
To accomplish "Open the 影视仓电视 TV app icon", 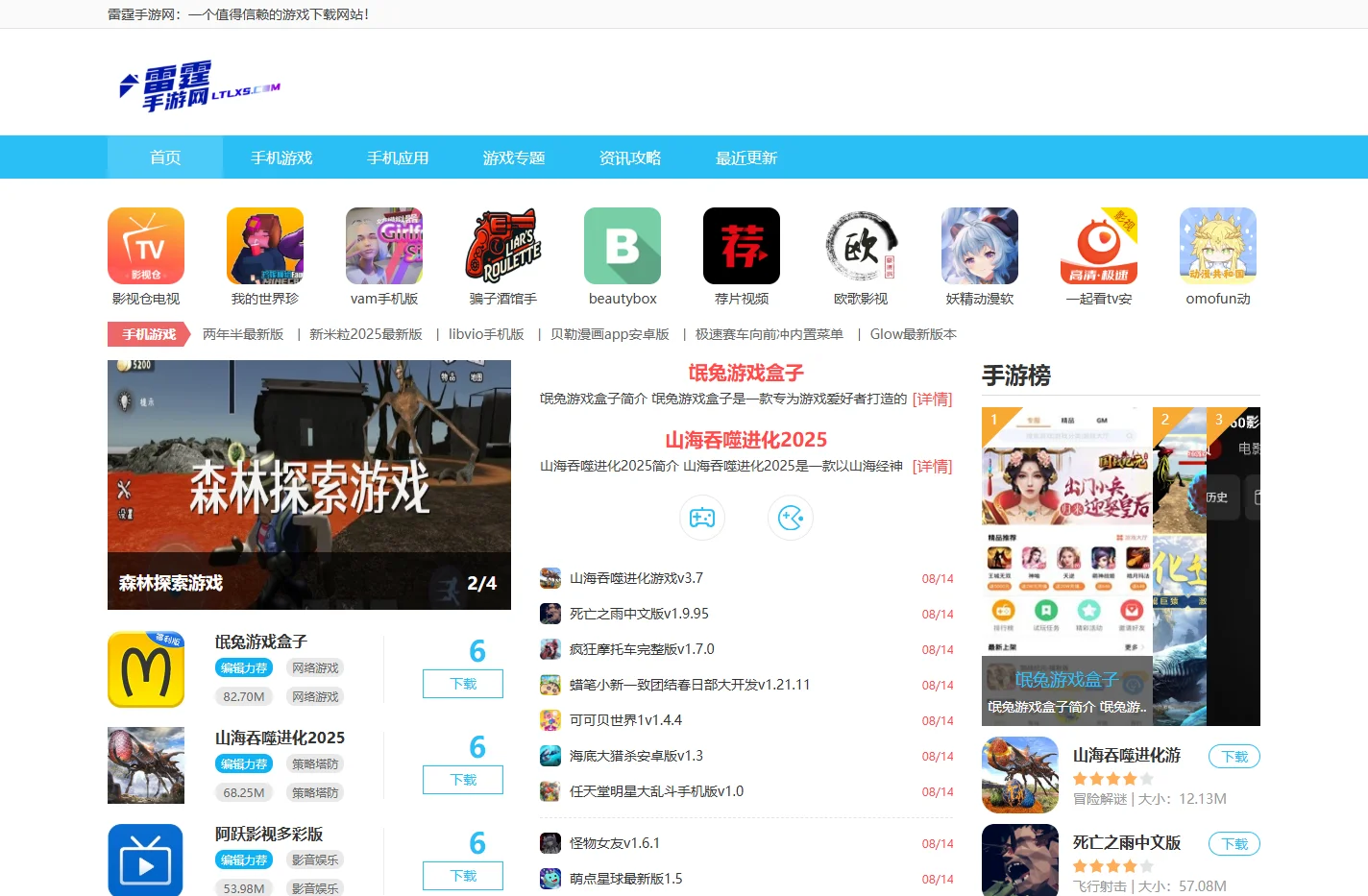I will pos(146,246).
